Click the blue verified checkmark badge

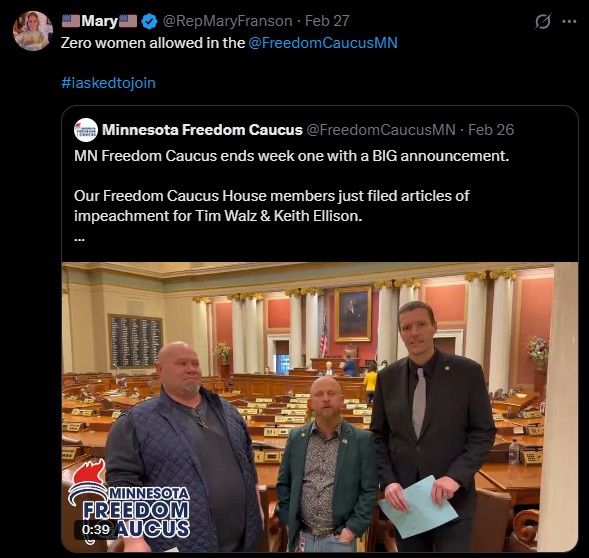point(149,21)
